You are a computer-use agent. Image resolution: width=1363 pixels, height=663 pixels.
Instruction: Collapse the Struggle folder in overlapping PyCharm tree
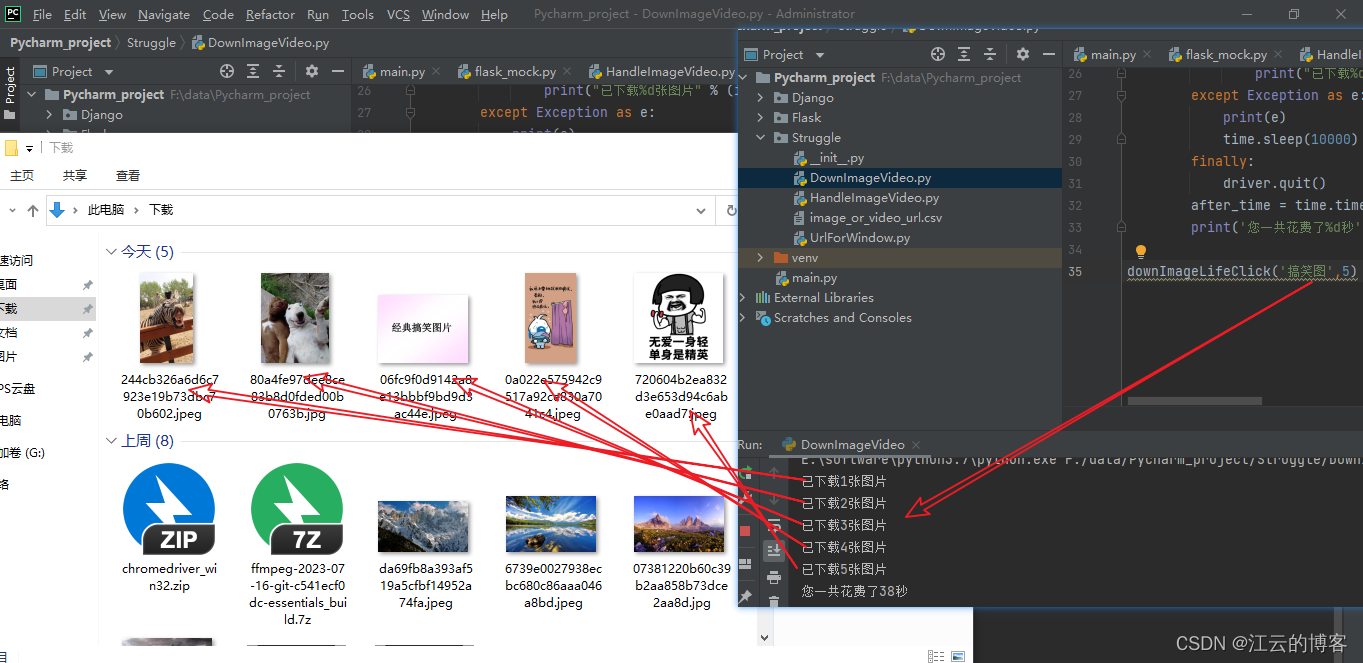pos(761,138)
